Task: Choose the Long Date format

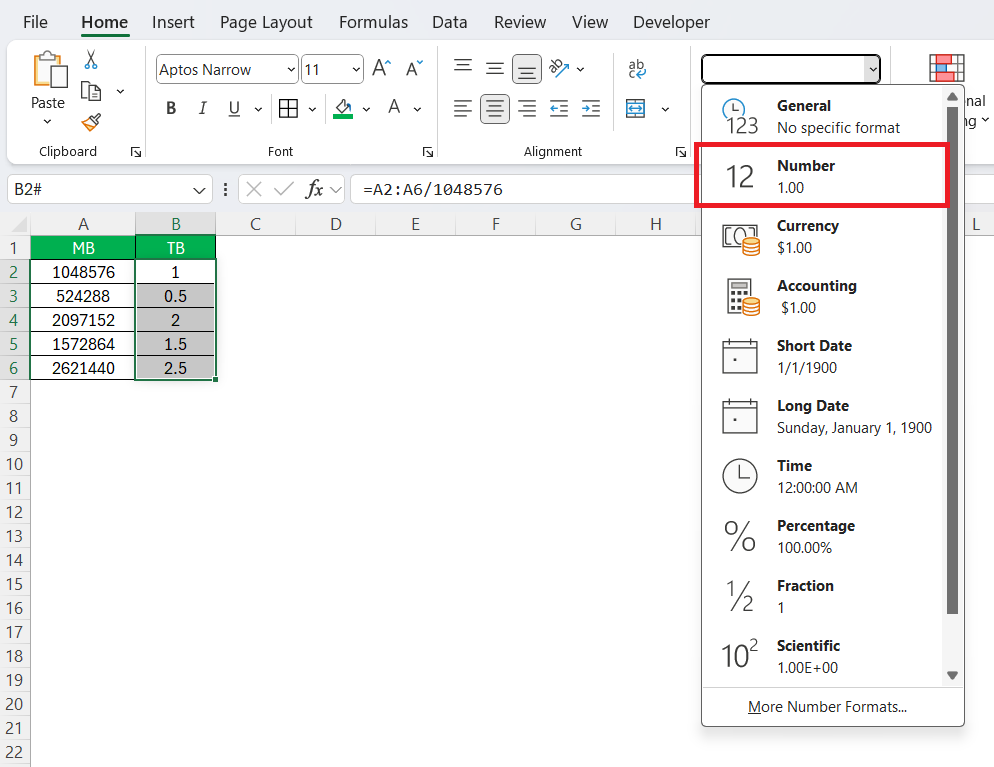Action: pos(823,416)
